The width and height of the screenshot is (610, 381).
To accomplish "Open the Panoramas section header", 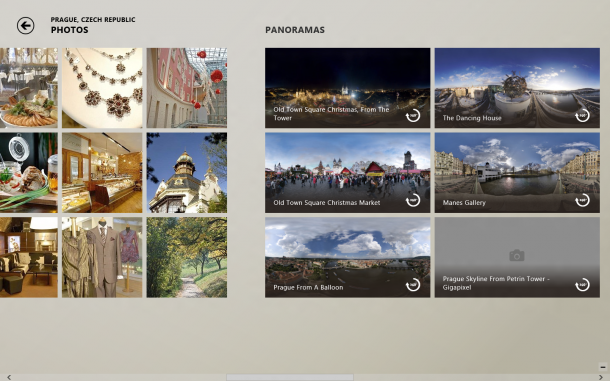I will [x=295, y=30].
